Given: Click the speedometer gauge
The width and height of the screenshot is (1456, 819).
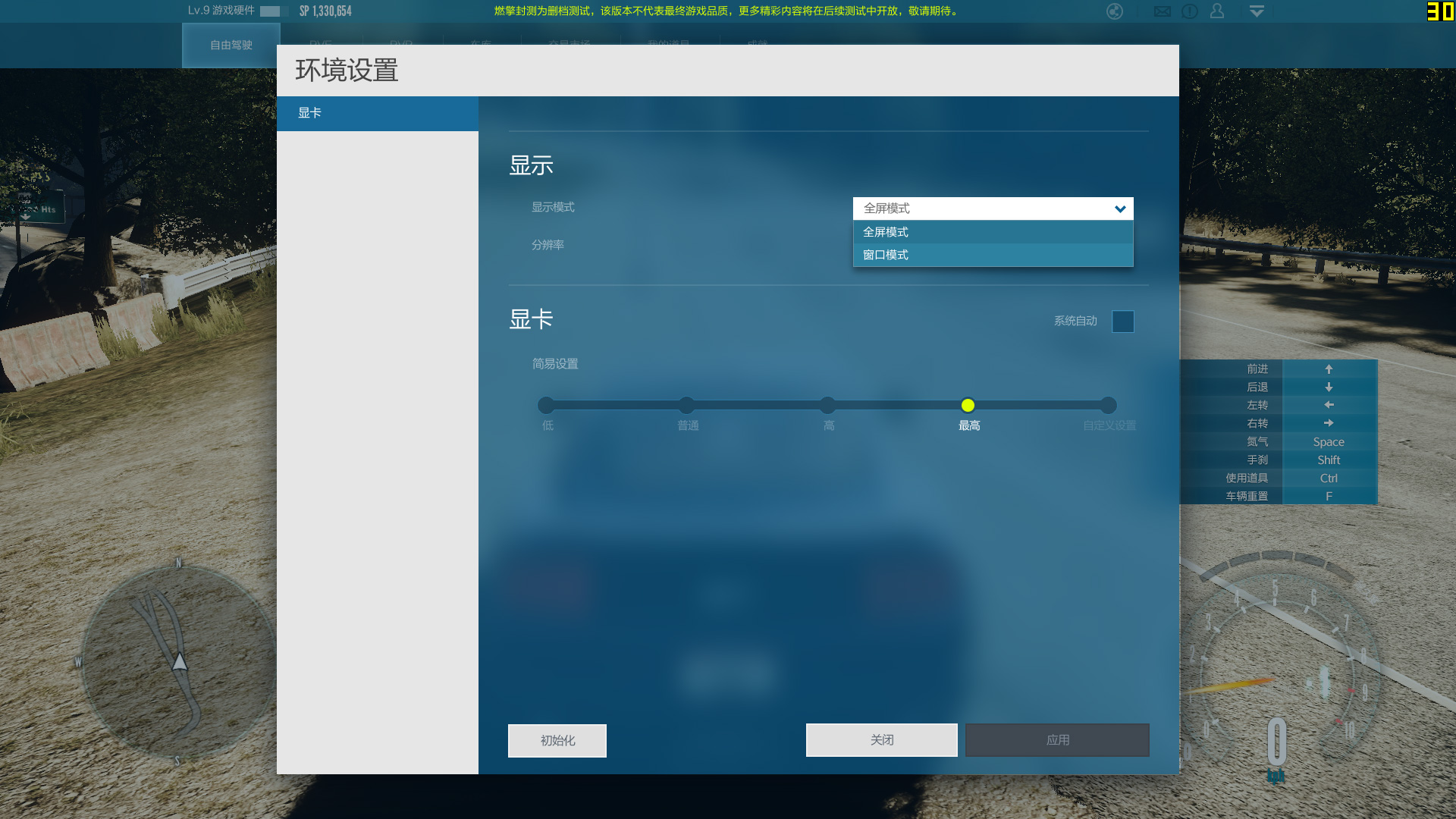Looking at the screenshot, I should click(1282, 667).
